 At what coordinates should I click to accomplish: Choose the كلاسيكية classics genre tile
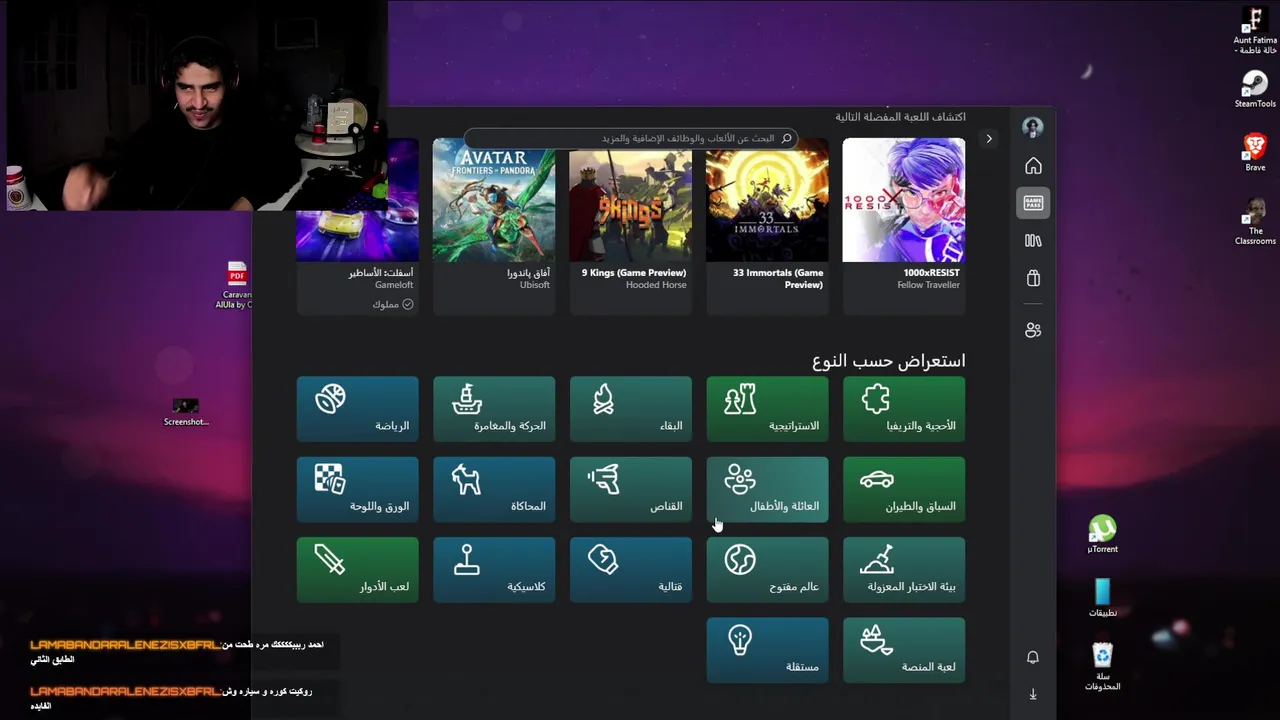click(494, 570)
